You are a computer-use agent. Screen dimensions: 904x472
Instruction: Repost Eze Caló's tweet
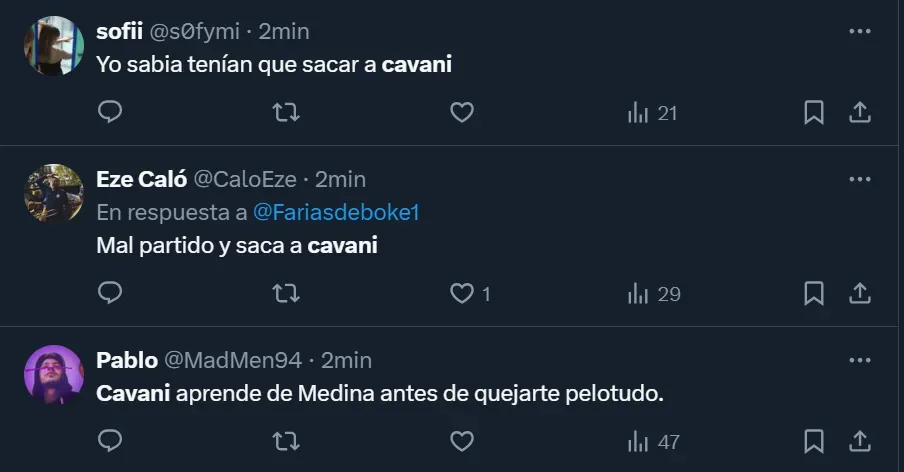pyautogui.click(x=286, y=293)
